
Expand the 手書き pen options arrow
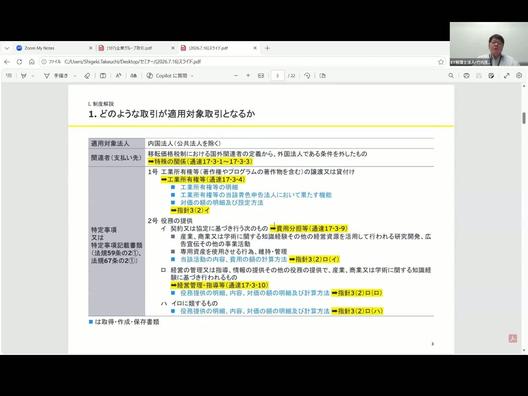pos(75,76)
